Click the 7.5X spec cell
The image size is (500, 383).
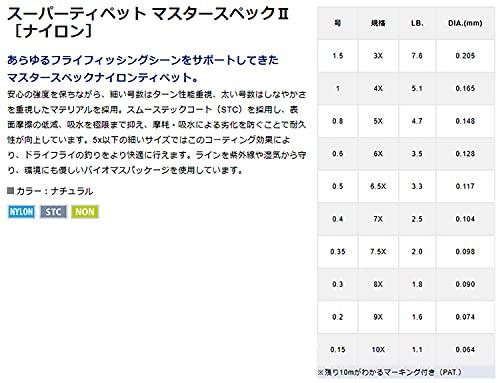click(378, 252)
